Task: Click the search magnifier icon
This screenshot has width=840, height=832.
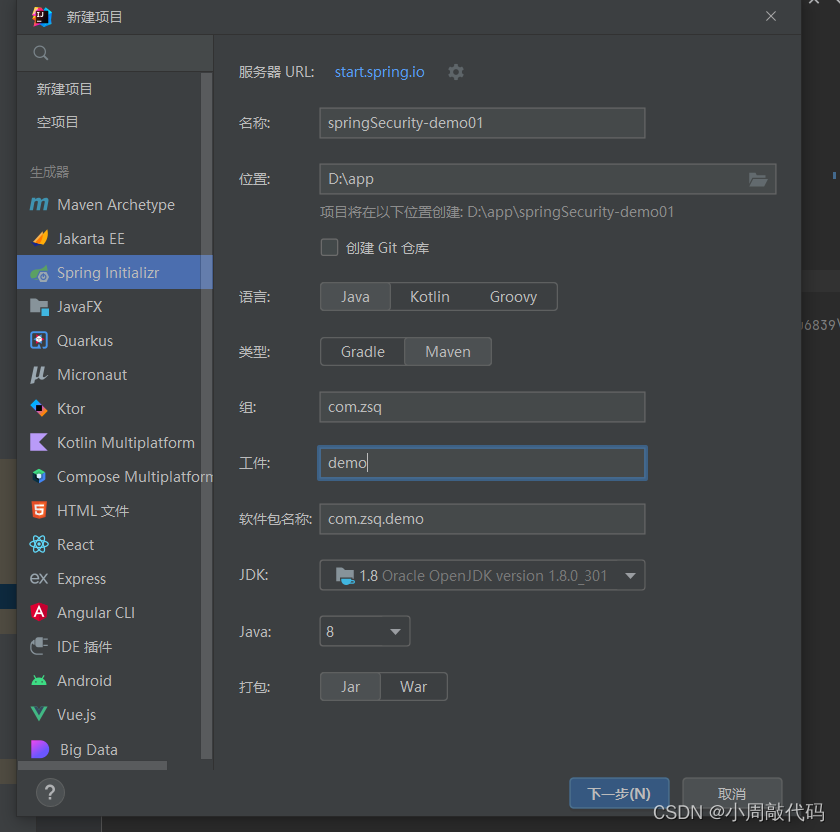Action: tap(41, 53)
